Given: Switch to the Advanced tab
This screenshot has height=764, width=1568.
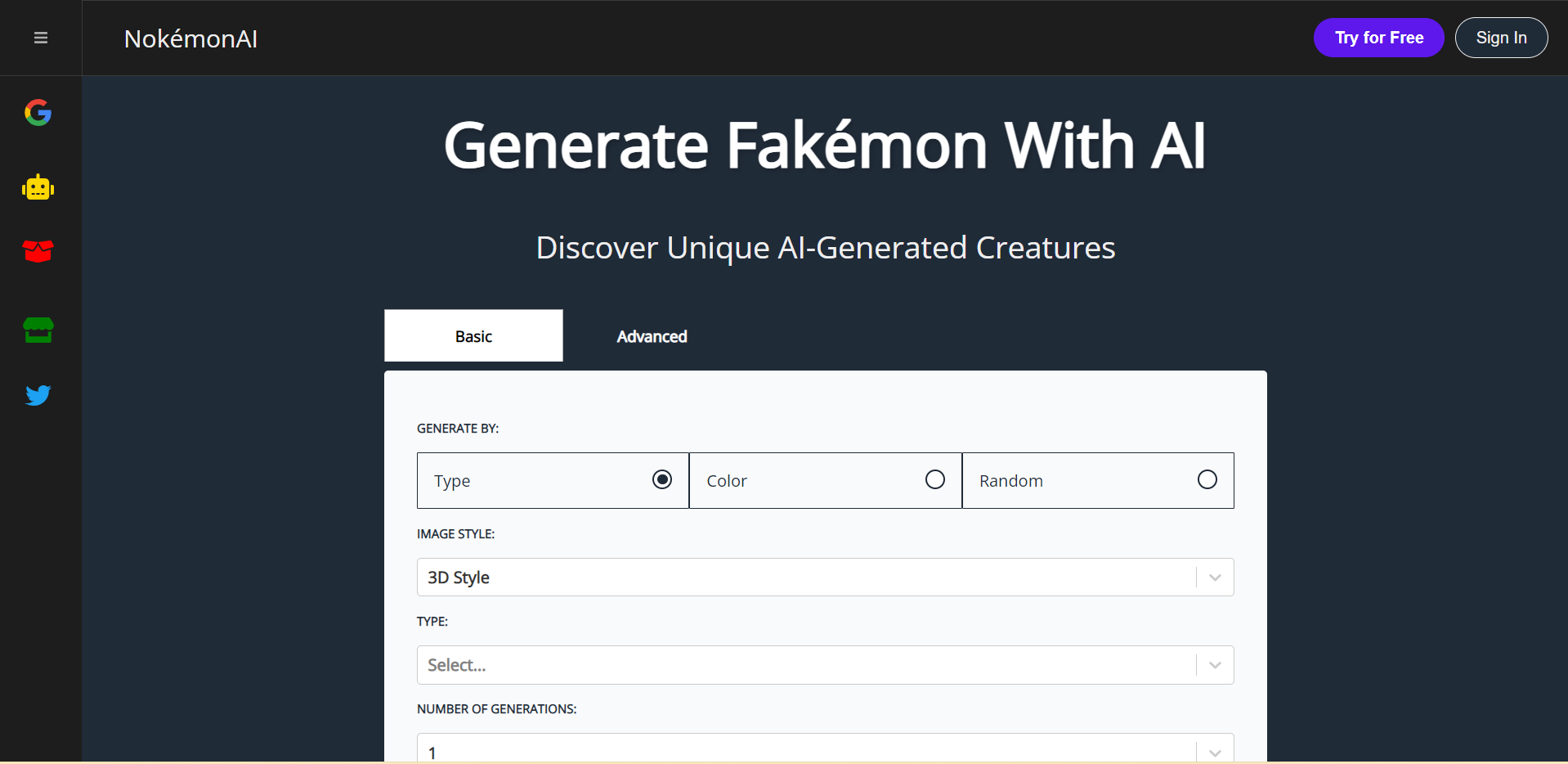Looking at the screenshot, I should [652, 335].
